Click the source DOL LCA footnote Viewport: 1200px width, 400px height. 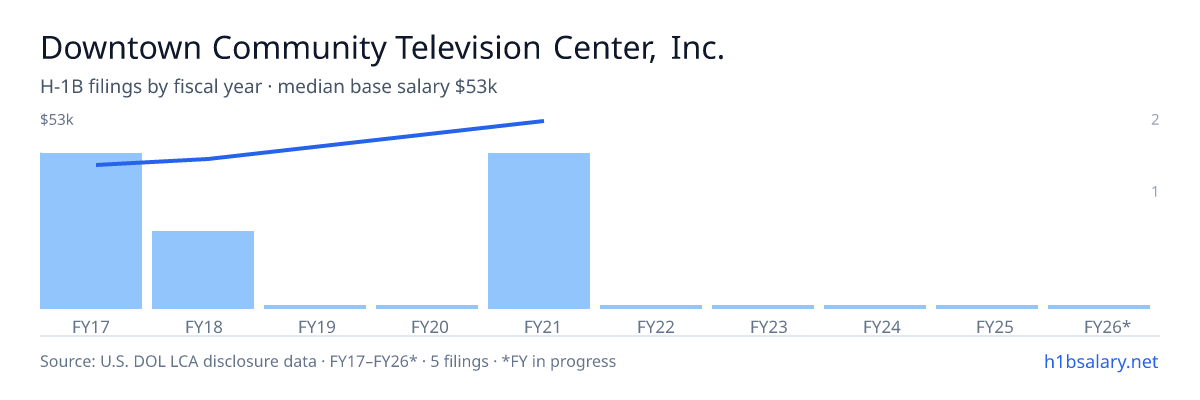pyautogui.click(x=328, y=361)
